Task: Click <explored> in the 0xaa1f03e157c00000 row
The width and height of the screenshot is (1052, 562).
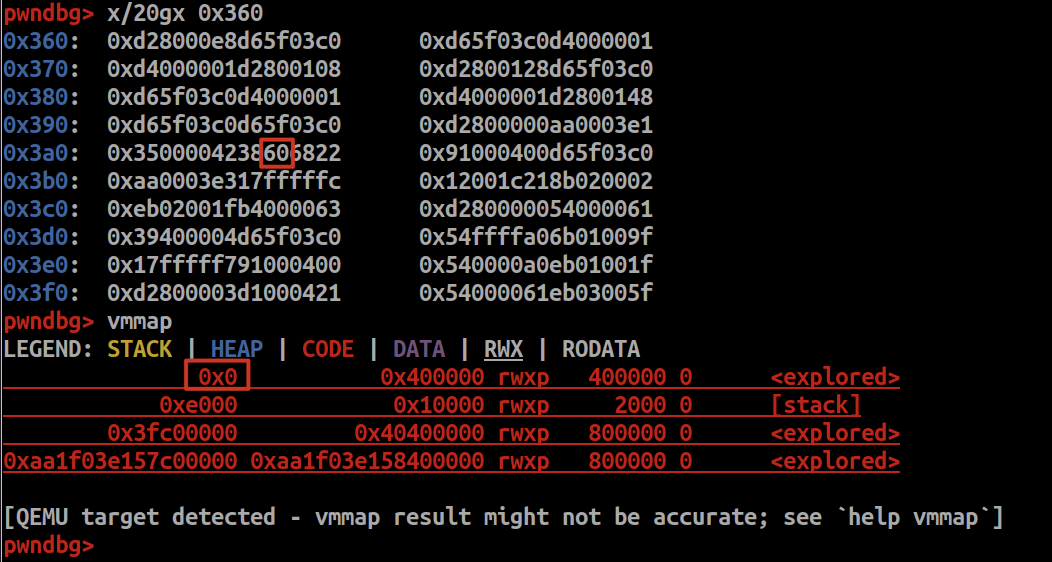Action: click(835, 461)
